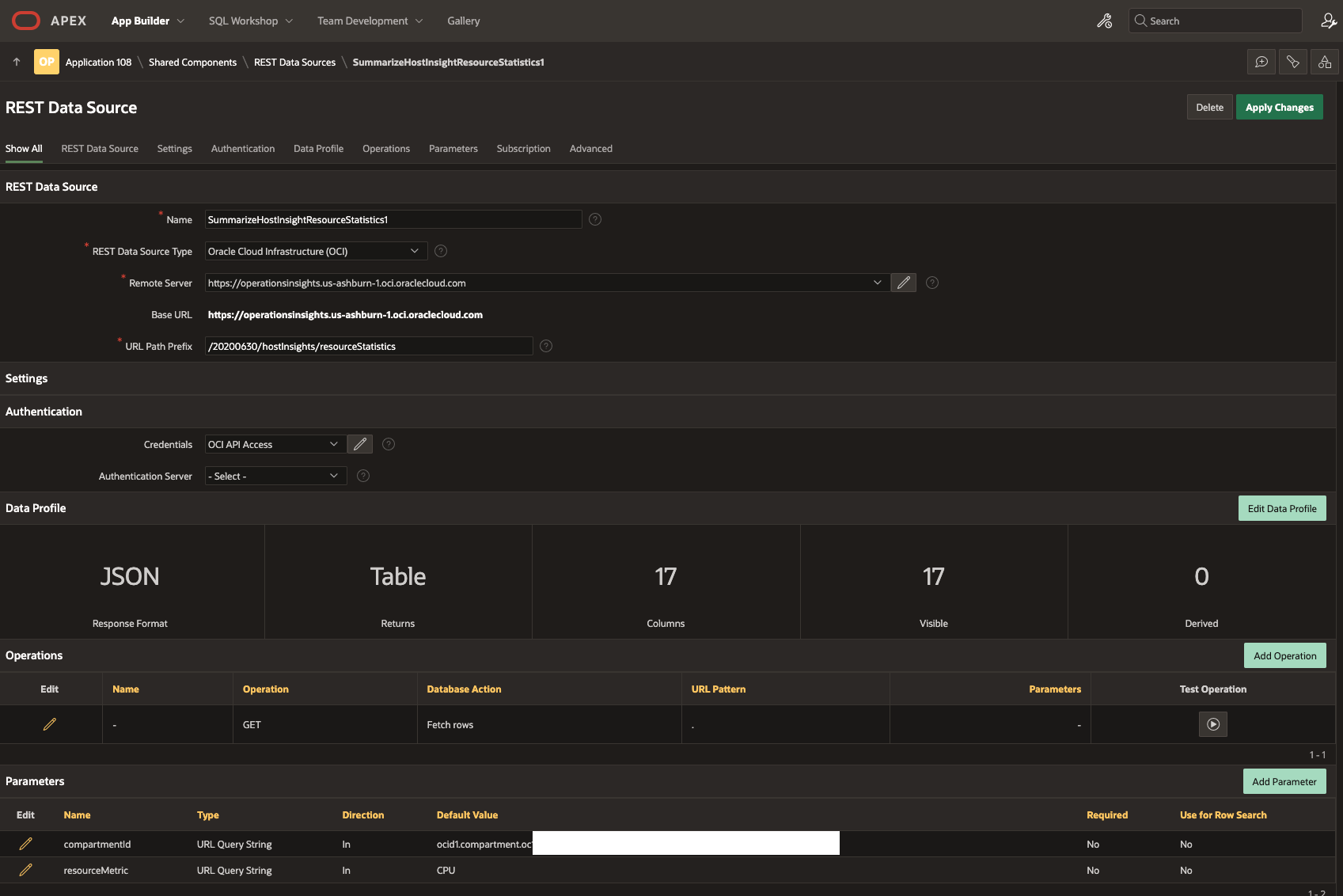
Task: Click the Application 108 OP icon
Action: click(x=47, y=62)
